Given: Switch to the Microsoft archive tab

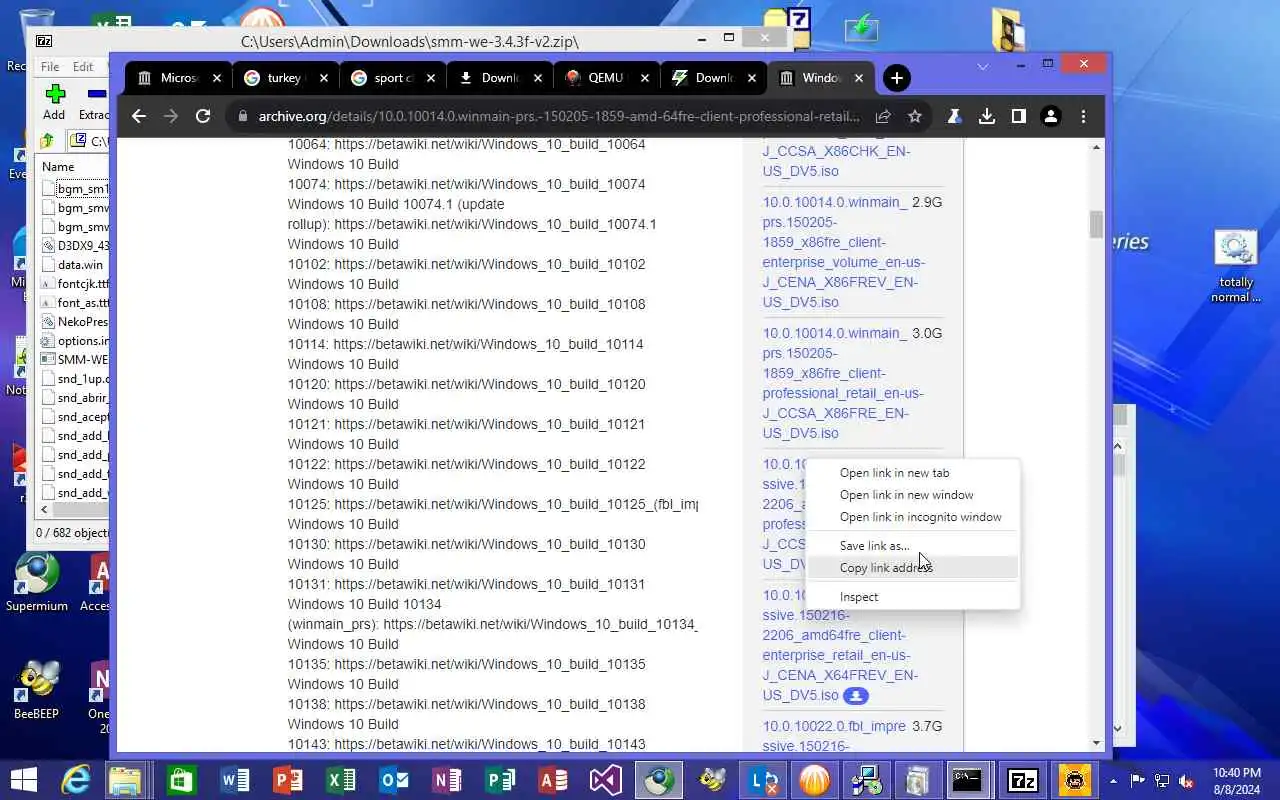Looking at the screenshot, I should [x=180, y=78].
